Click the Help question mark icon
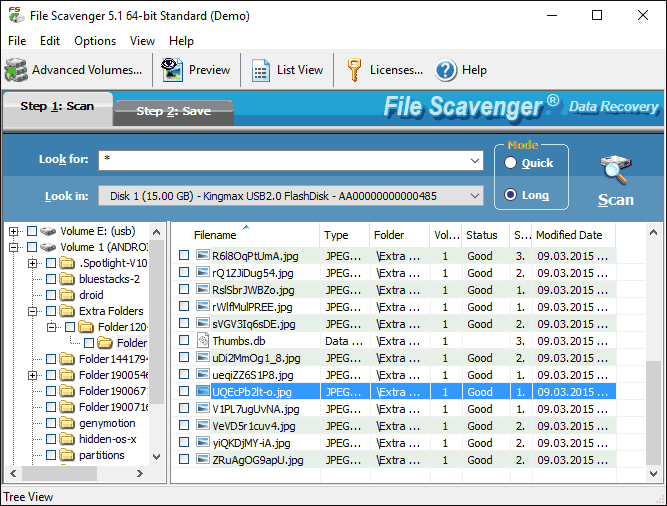The width and height of the screenshot is (667, 506). coord(446,70)
